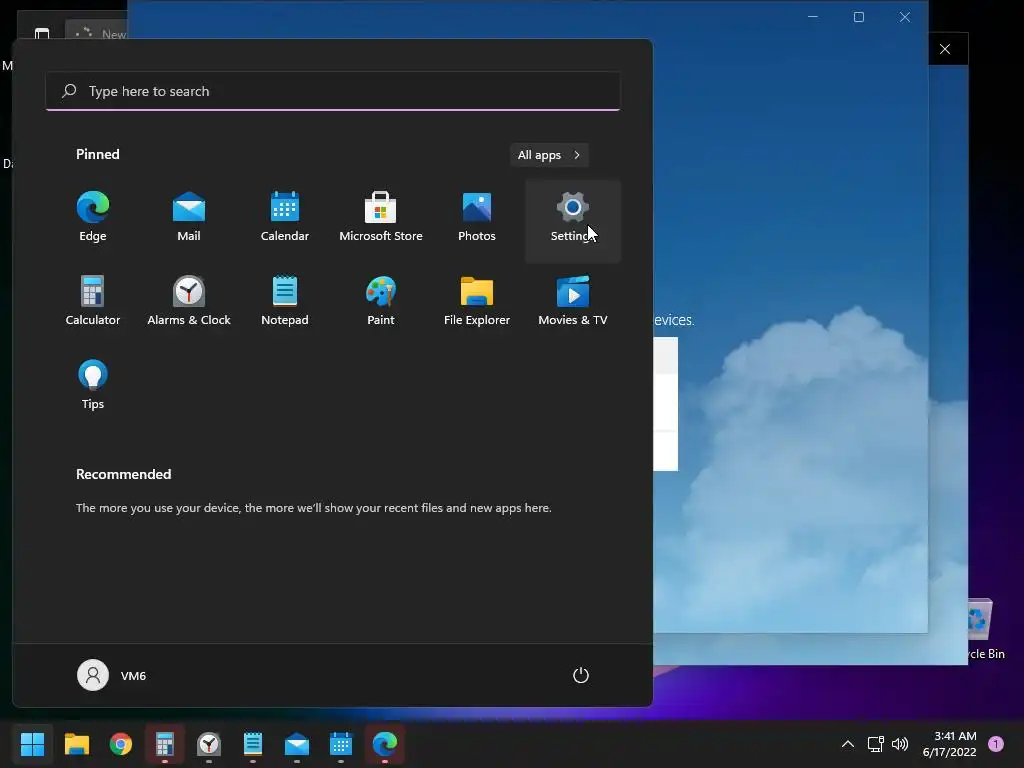The height and width of the screenshot is (768, 1024).
Task: Open the volume tray icon
Action: [x=900, y=744]
